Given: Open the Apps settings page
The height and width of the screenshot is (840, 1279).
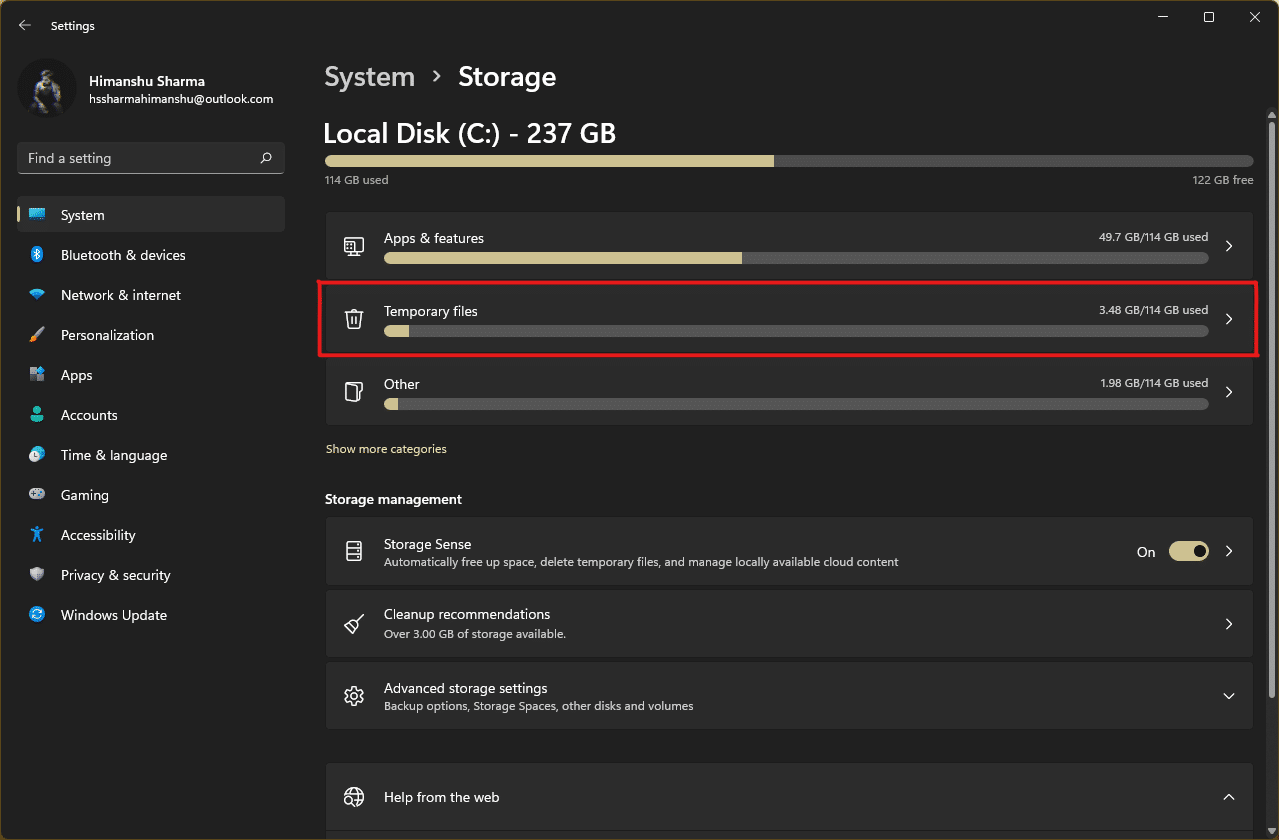Looking at the screenshot, I should click(x=151, y=375).
